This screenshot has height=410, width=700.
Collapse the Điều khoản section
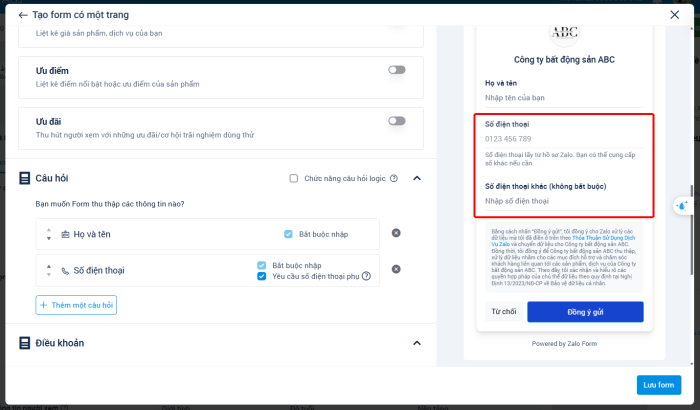click(417, 343)
